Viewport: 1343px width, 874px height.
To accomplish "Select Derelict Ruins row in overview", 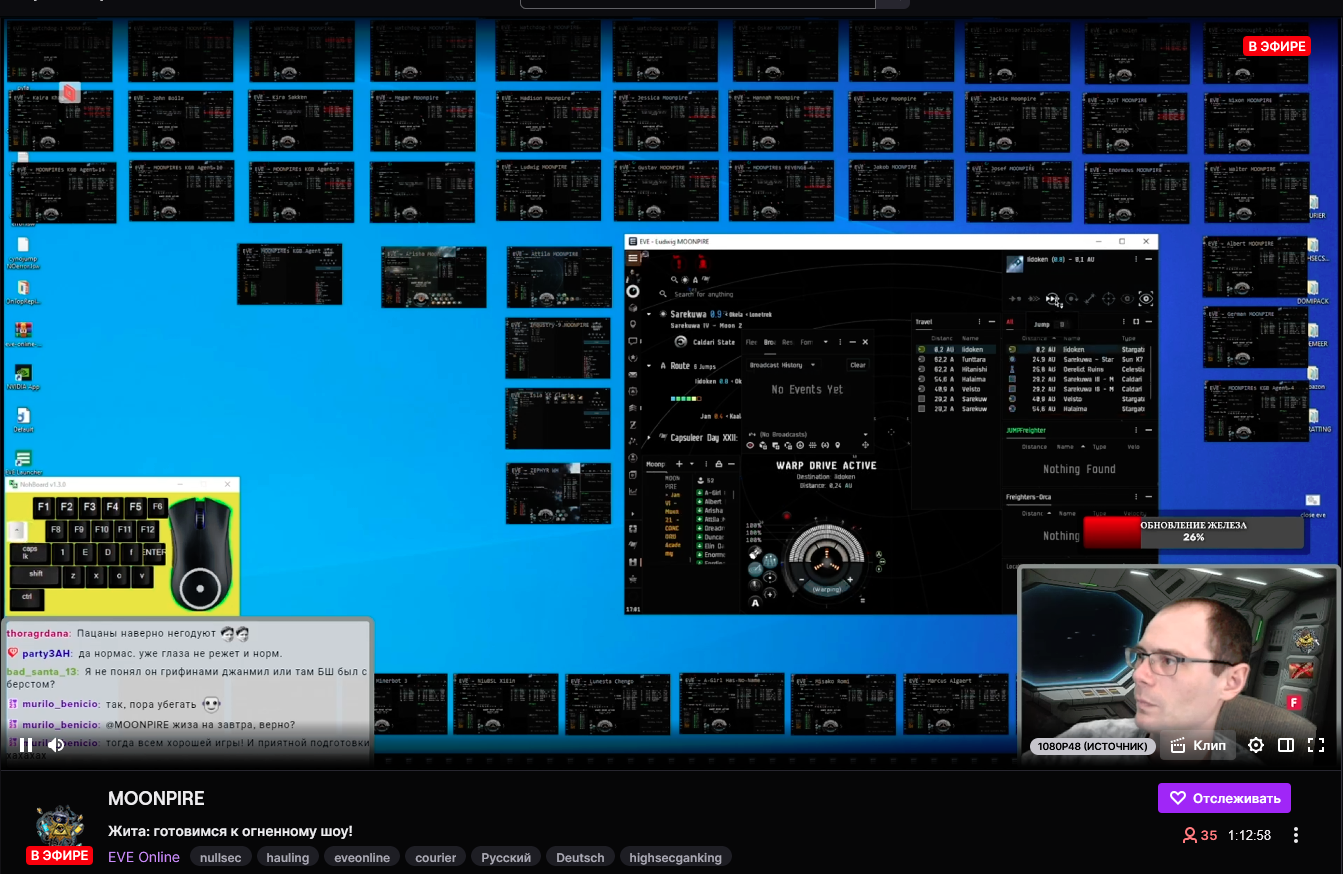I will tap(1076, 369).
